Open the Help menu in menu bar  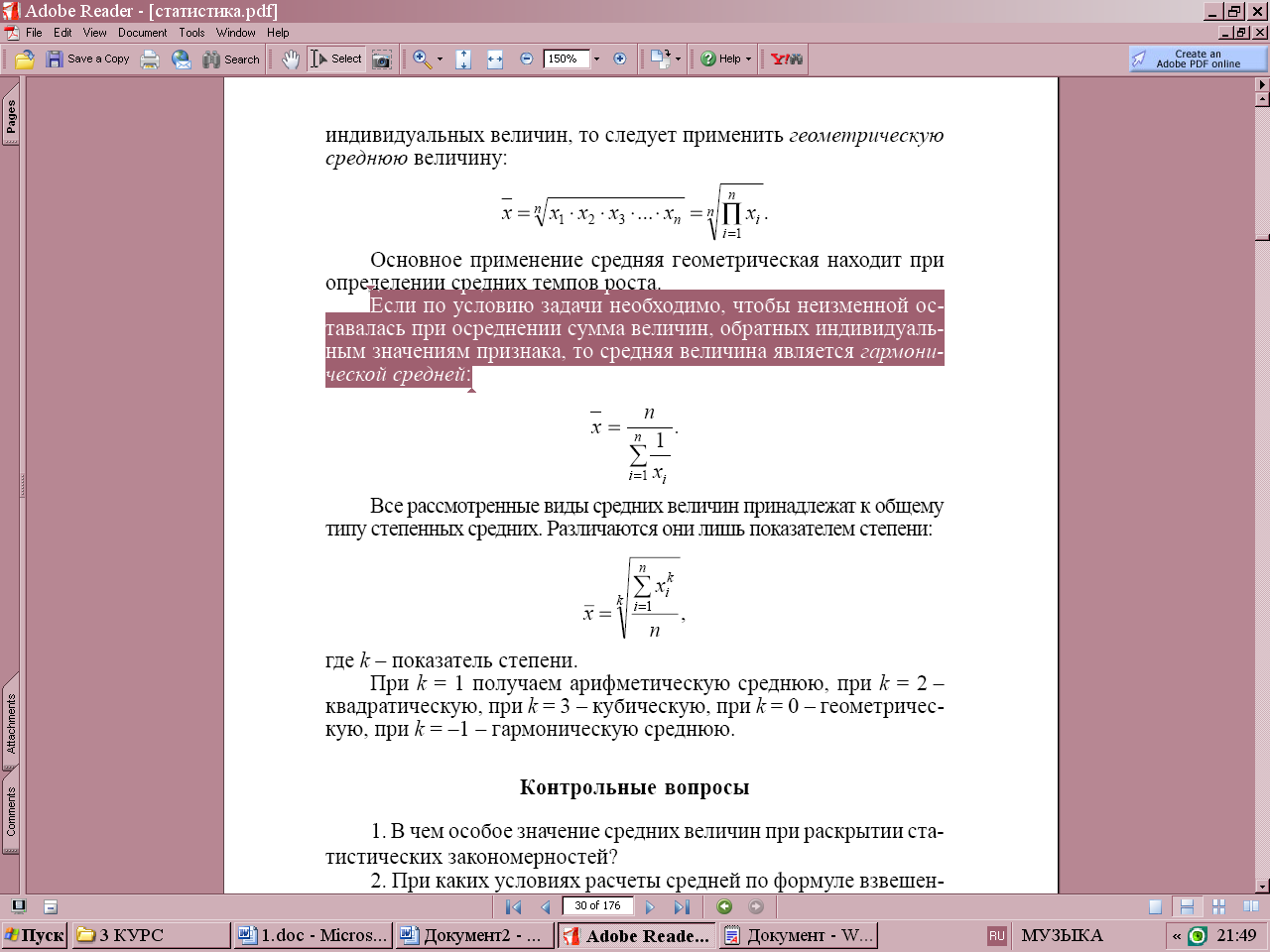coord(278,33)
